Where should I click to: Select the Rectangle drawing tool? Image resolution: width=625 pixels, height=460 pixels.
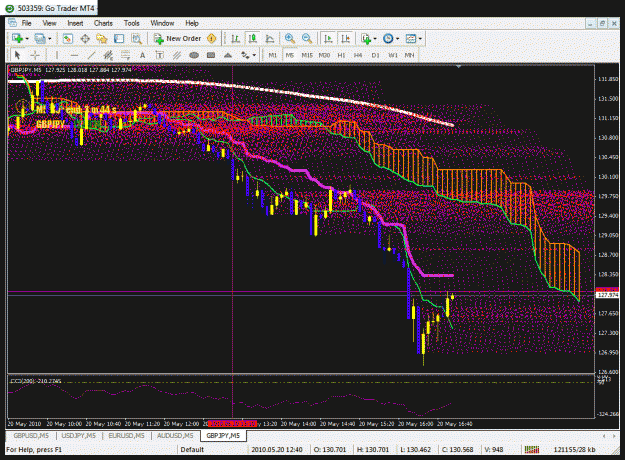pyautogui.click(x=211, y=55)
